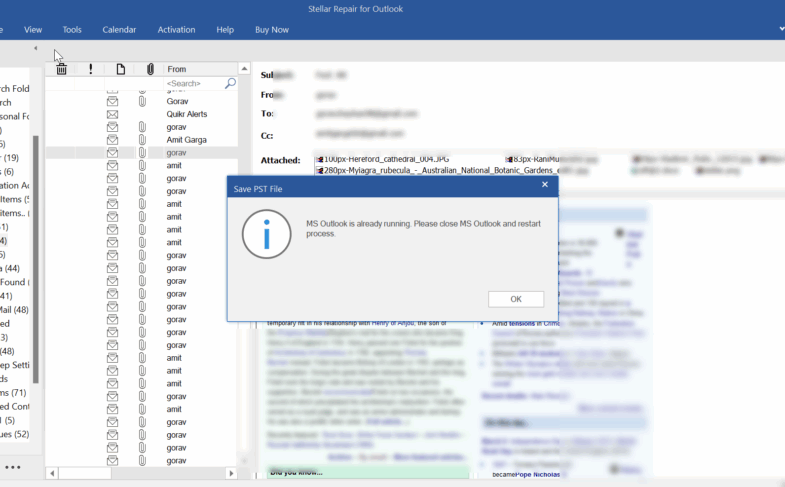
Task: Click paperclip icon of Amit Garga row
Action: (x=142, y=140)
